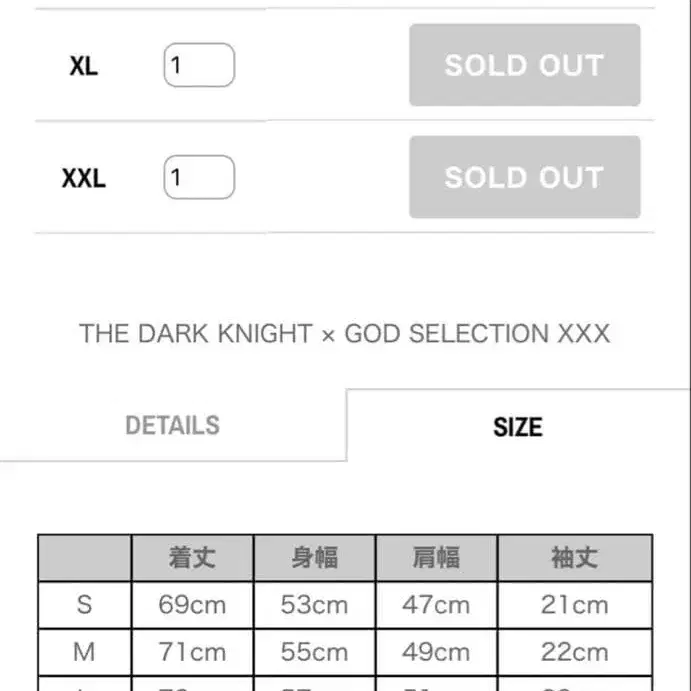Select the SIZE tab

coord(517,427)
